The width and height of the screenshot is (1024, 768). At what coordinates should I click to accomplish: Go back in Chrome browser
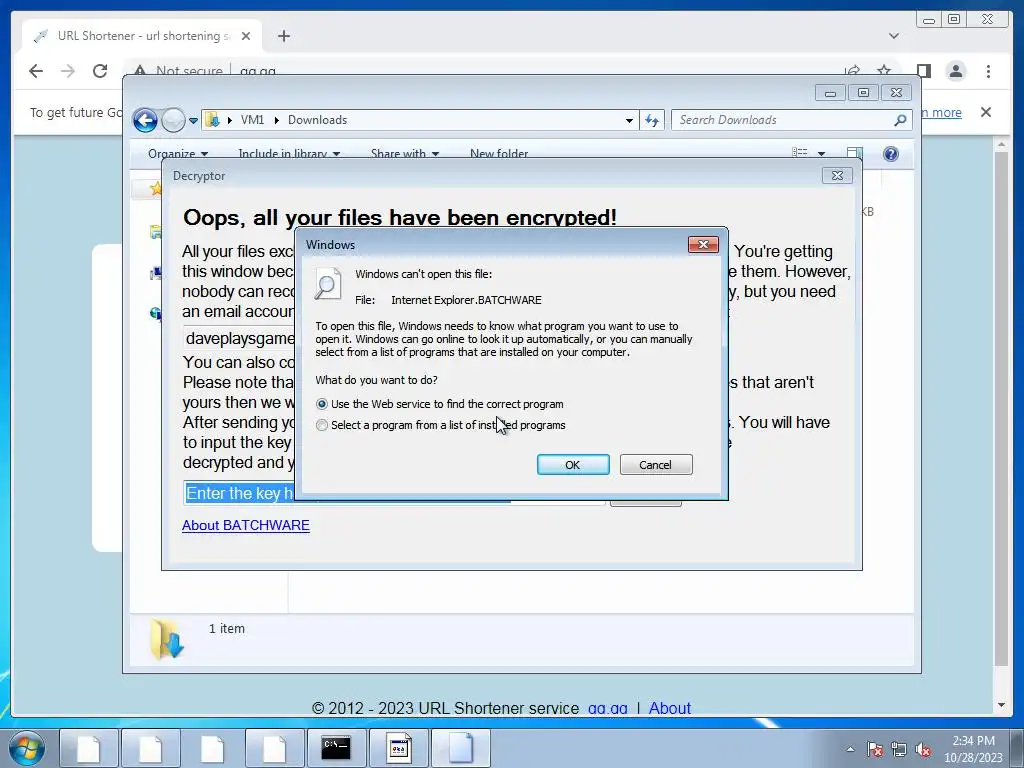(x=36, y=71)
